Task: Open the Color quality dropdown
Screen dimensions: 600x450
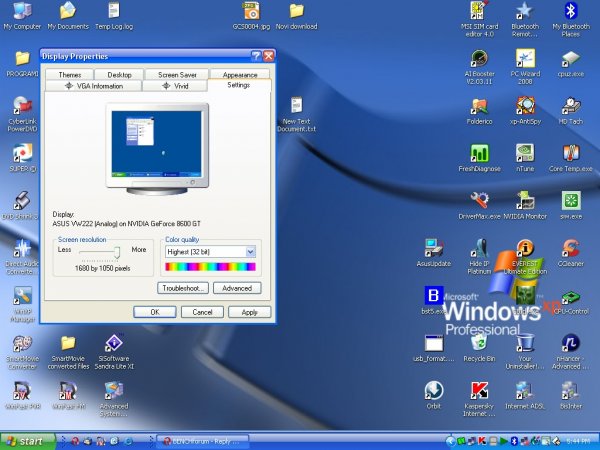Action: [250, 252]
